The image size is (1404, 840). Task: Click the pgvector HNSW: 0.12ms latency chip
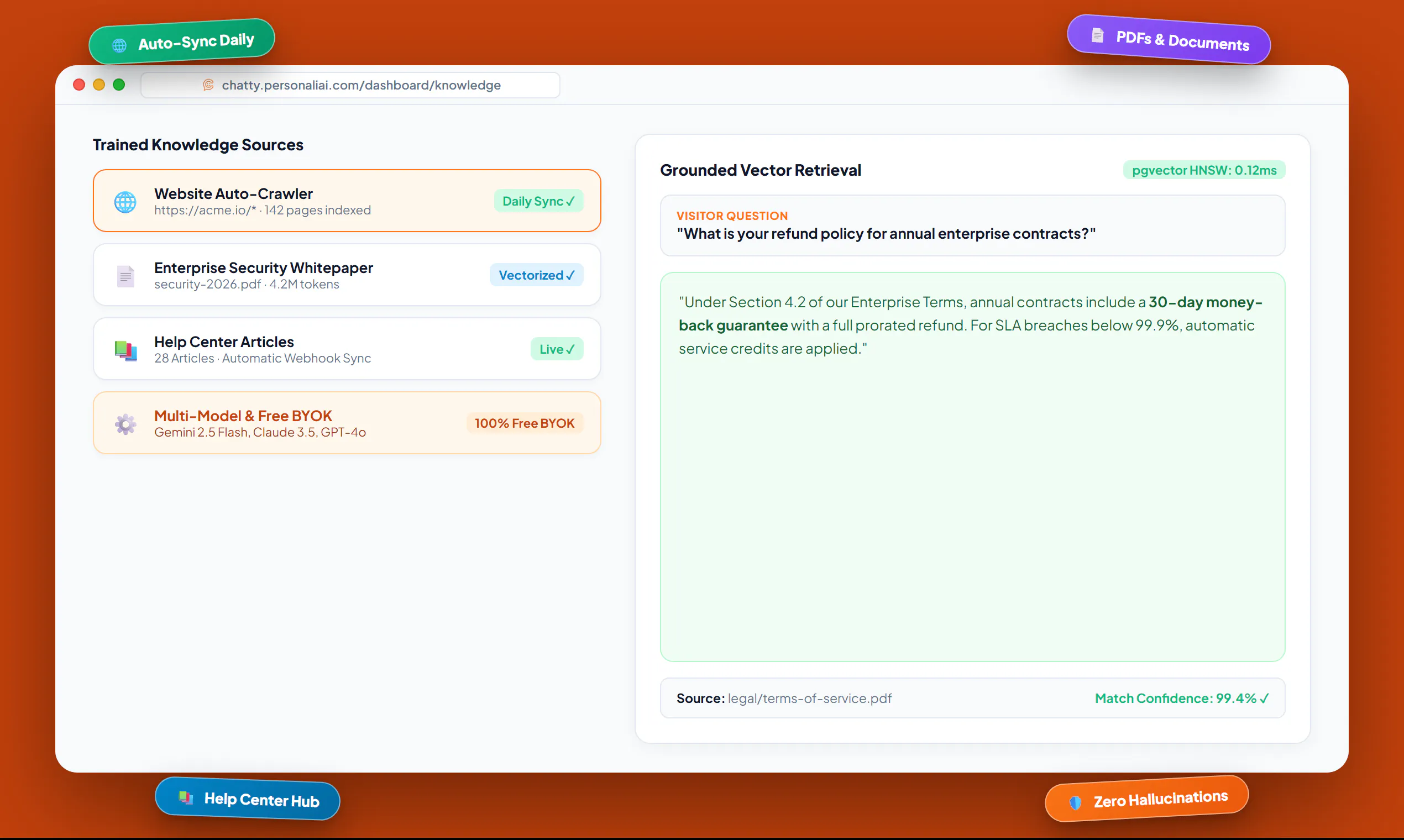coord(1204,170)
